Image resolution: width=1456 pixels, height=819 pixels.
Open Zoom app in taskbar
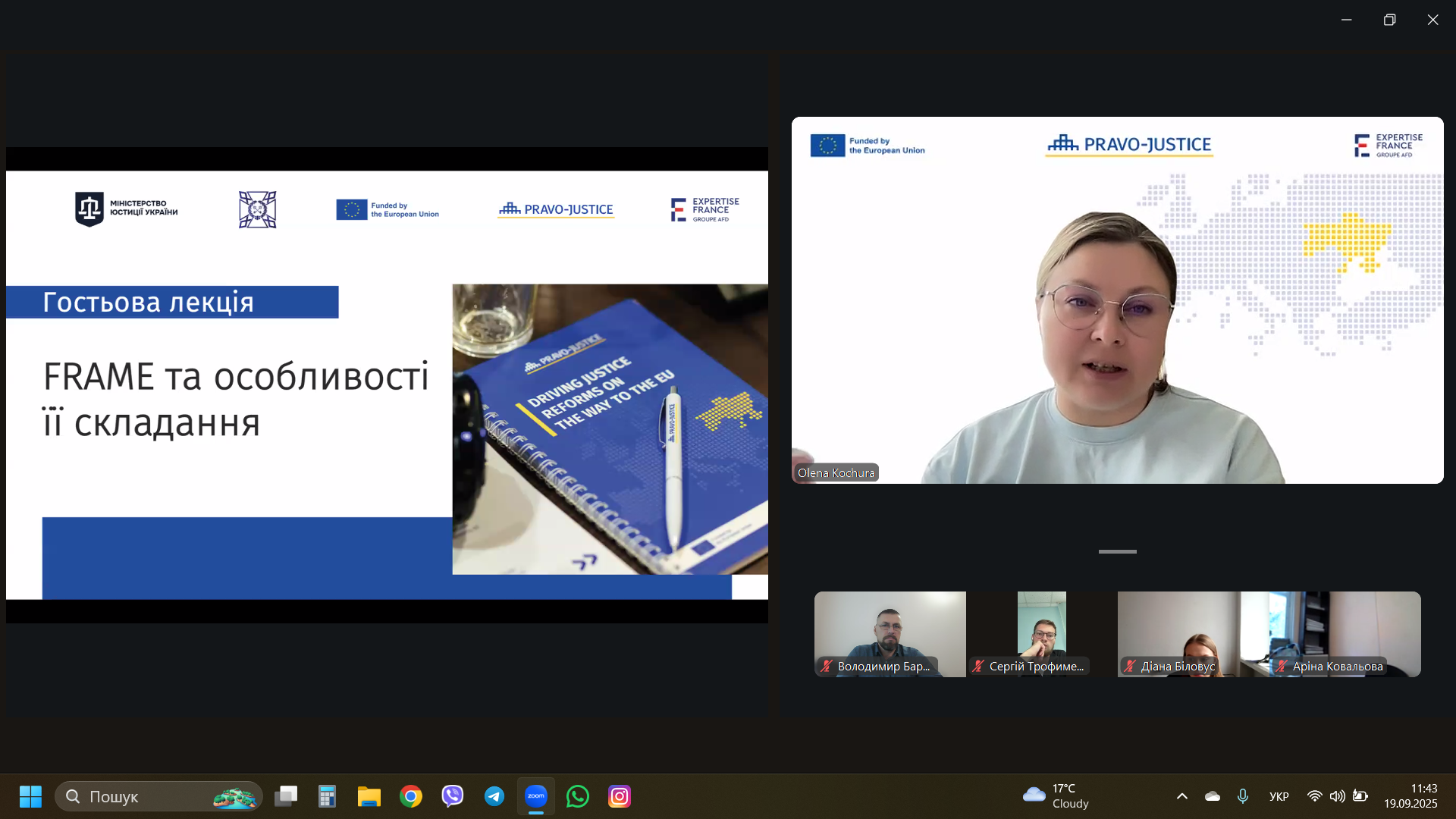pos(536,796)
